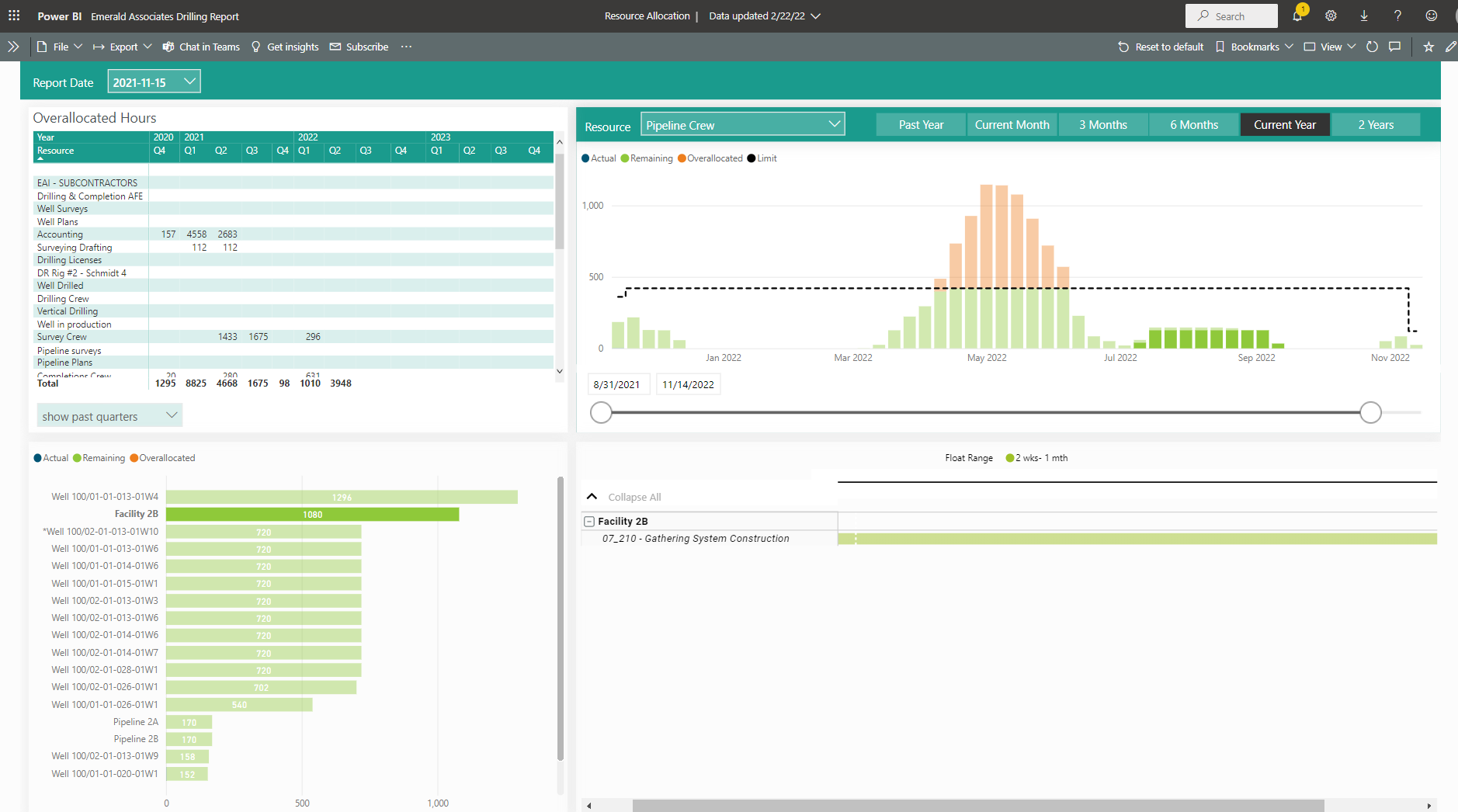Open the comments icon in toolbar
Screen dimensions: 1458x812
[x=1394, y=47]
